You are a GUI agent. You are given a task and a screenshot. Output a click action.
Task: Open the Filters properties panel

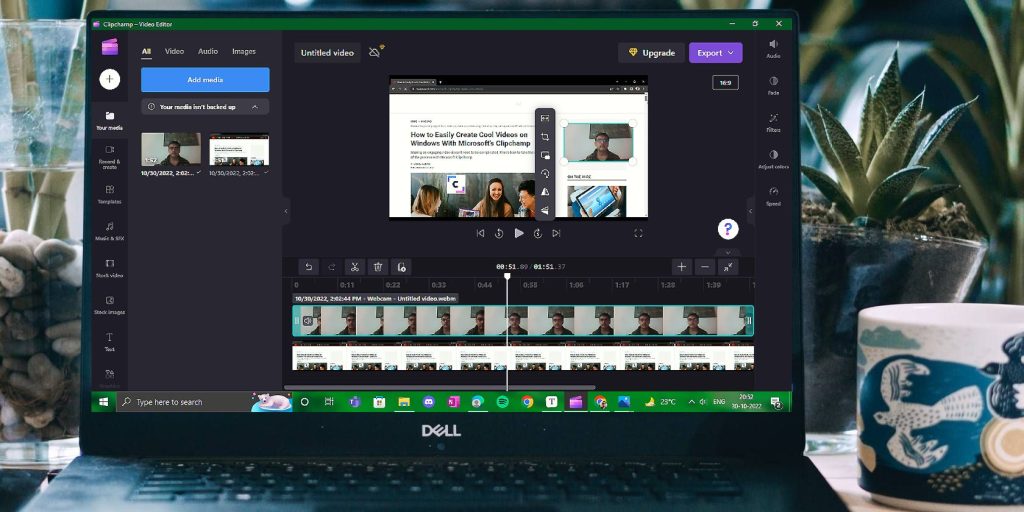[x=773, y=123]
